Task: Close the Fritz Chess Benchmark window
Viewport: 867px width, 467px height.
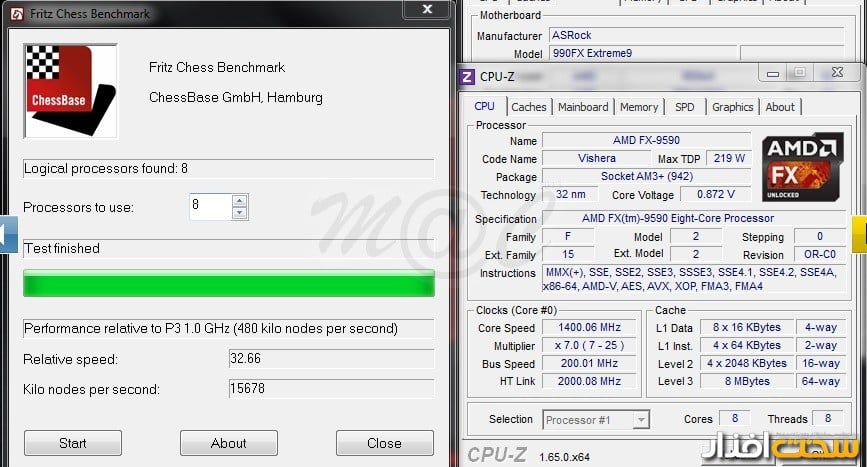Action: click(427, 9)
